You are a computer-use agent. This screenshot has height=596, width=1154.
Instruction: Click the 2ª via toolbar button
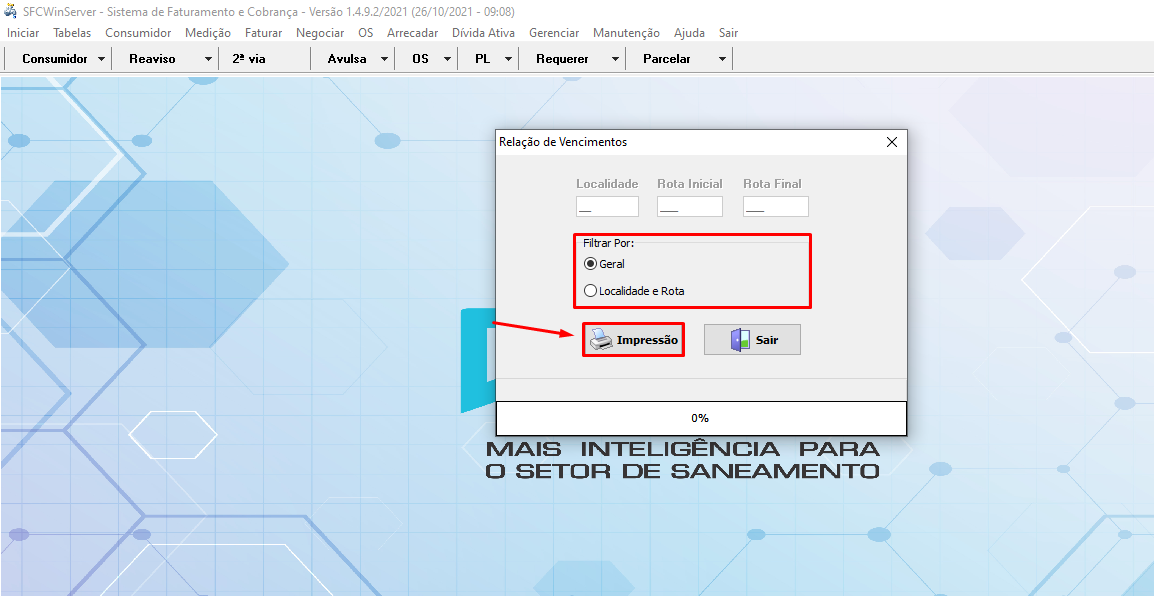[x=249, y=59]
